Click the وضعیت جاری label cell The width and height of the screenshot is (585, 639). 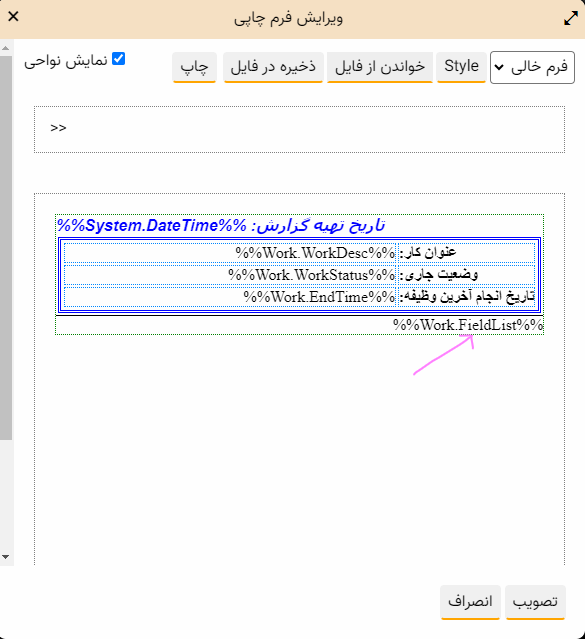click(466, 275)
